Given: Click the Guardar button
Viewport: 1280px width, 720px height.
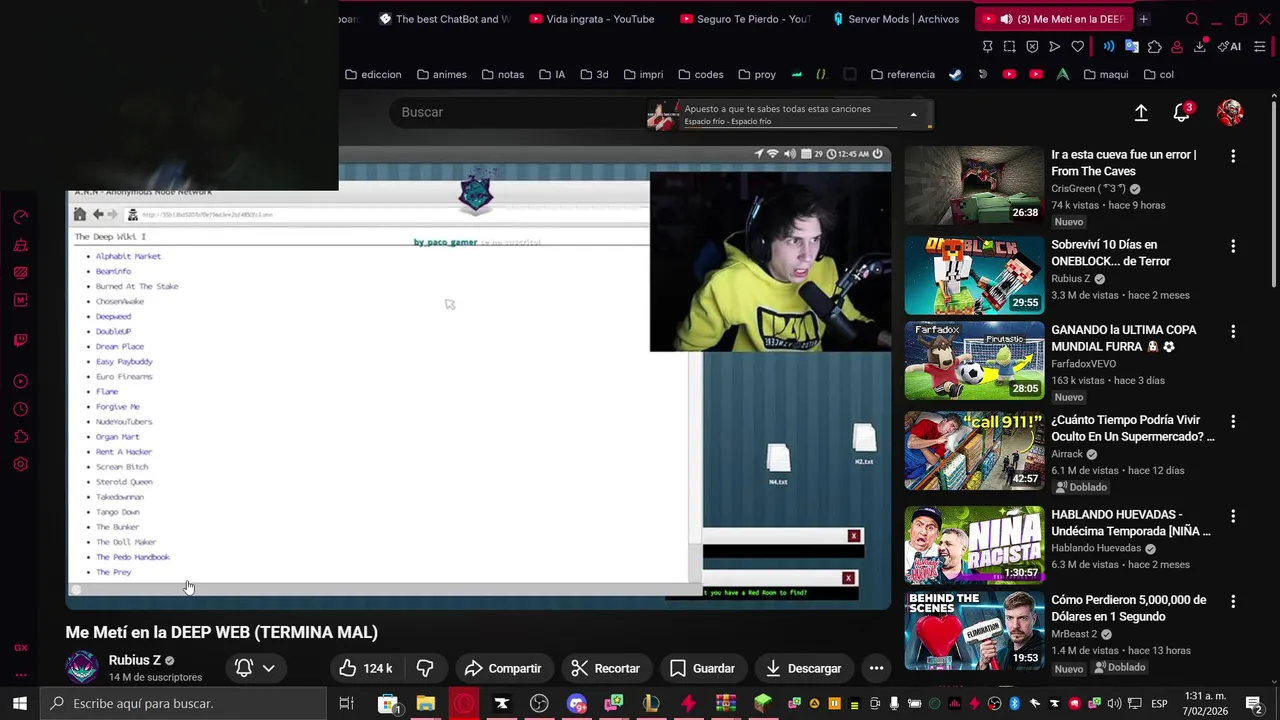Looking at the screenshot, I should coord(702,668).
